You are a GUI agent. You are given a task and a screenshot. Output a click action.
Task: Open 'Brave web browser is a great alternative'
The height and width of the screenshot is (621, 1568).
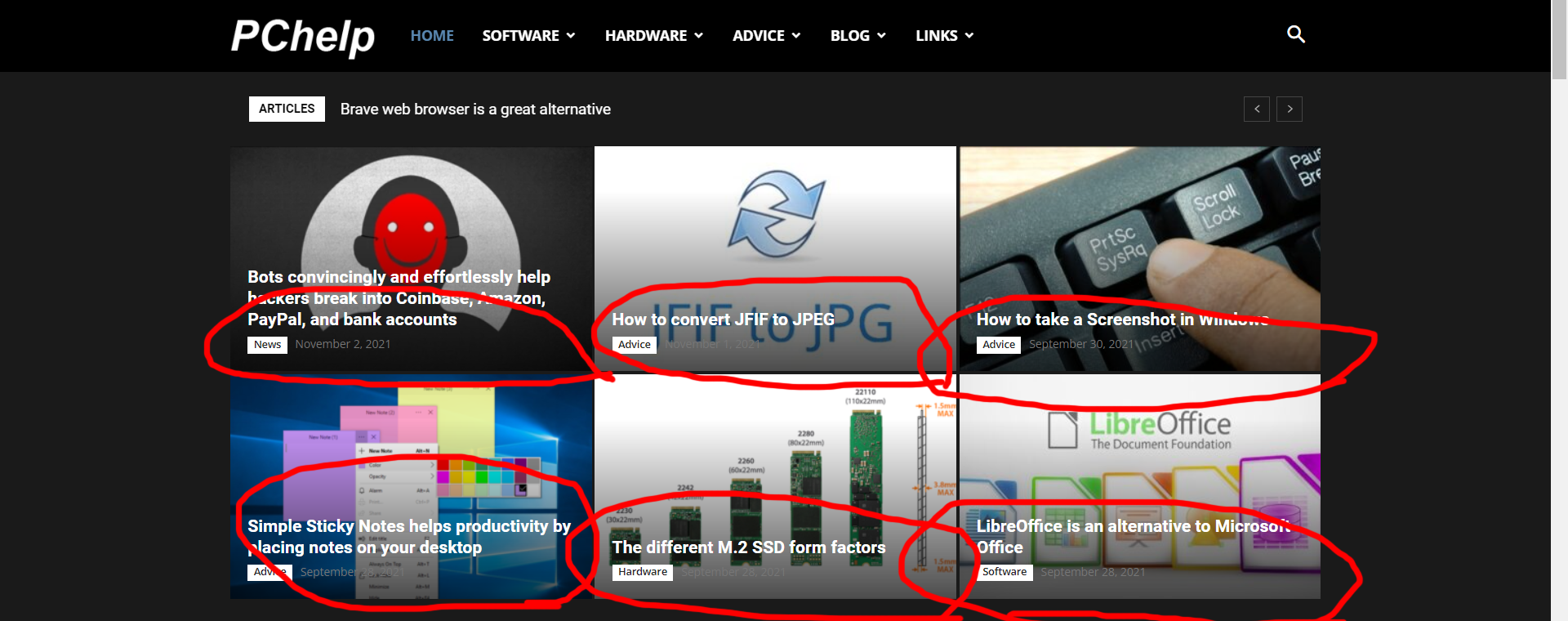pyautogui.click(x=475, y=109)
